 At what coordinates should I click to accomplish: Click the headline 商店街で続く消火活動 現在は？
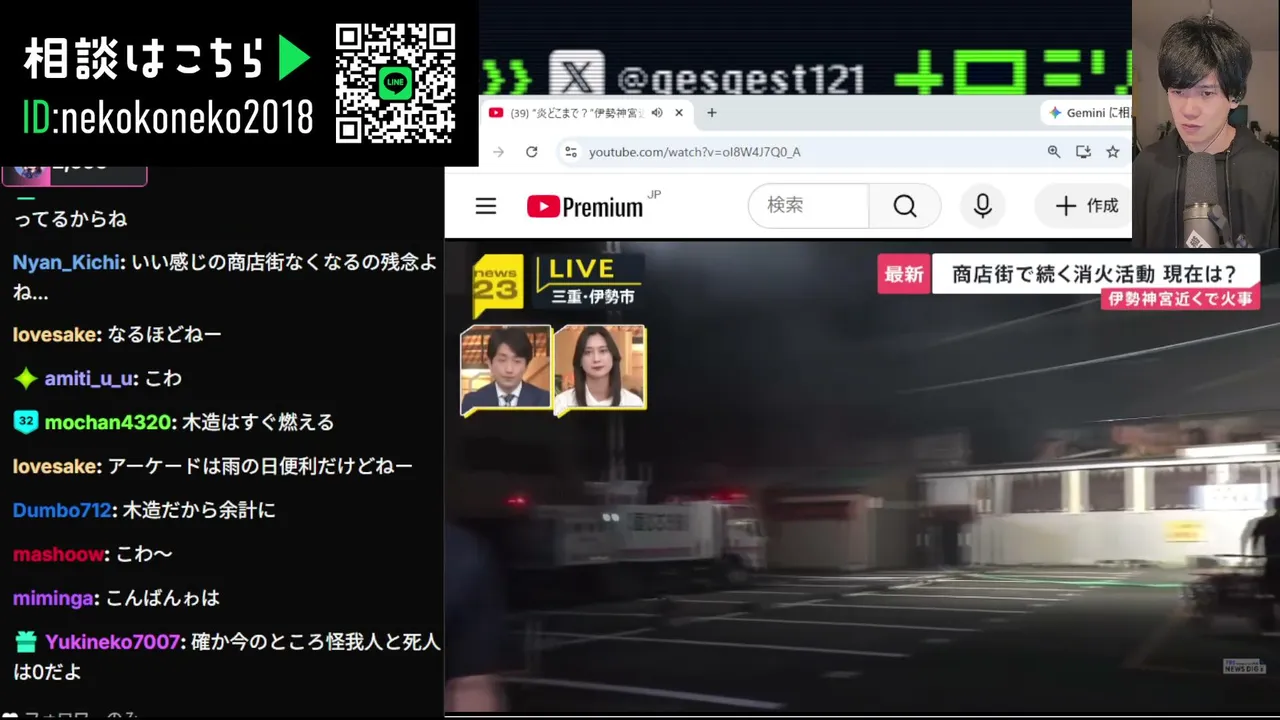coord(1094,274)
